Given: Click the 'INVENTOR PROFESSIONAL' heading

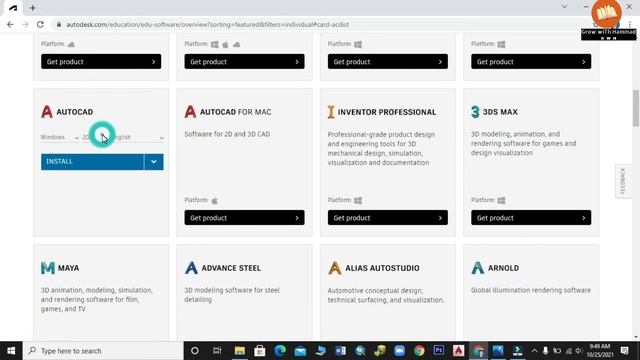Looking at the screenshot, I should pyautogui.click(x=387, y=112).
